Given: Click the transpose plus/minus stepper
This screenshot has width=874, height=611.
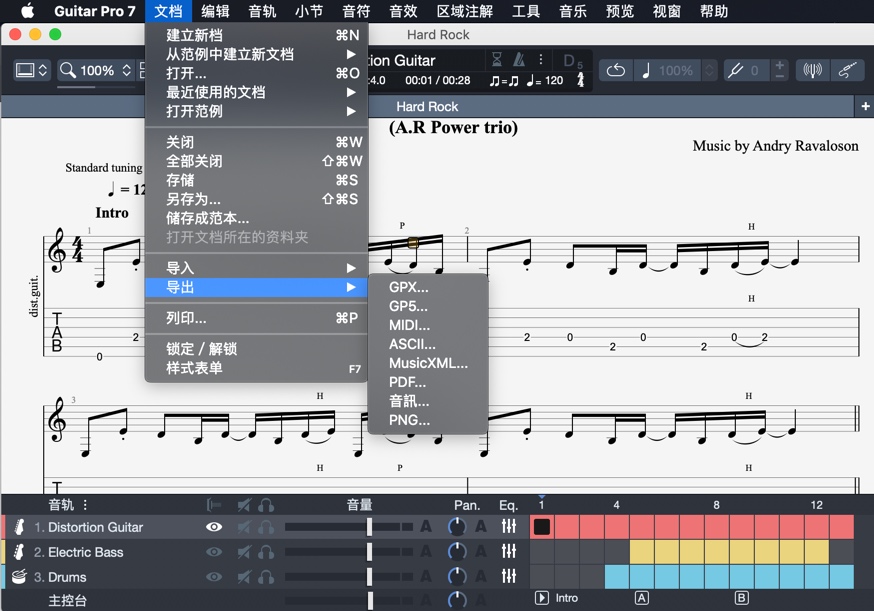Looking at the screenshot, I should click(779, 70).
